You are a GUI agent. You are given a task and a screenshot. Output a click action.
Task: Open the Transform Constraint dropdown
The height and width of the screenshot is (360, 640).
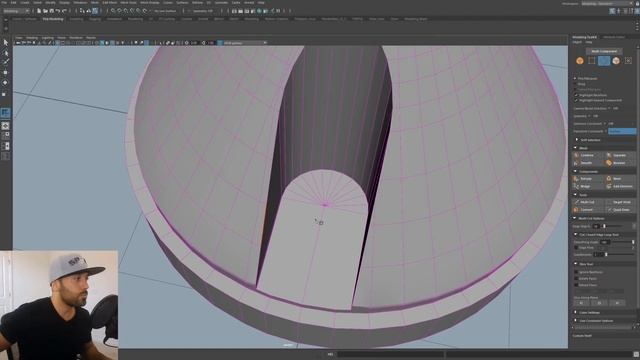tap(622, 131)
